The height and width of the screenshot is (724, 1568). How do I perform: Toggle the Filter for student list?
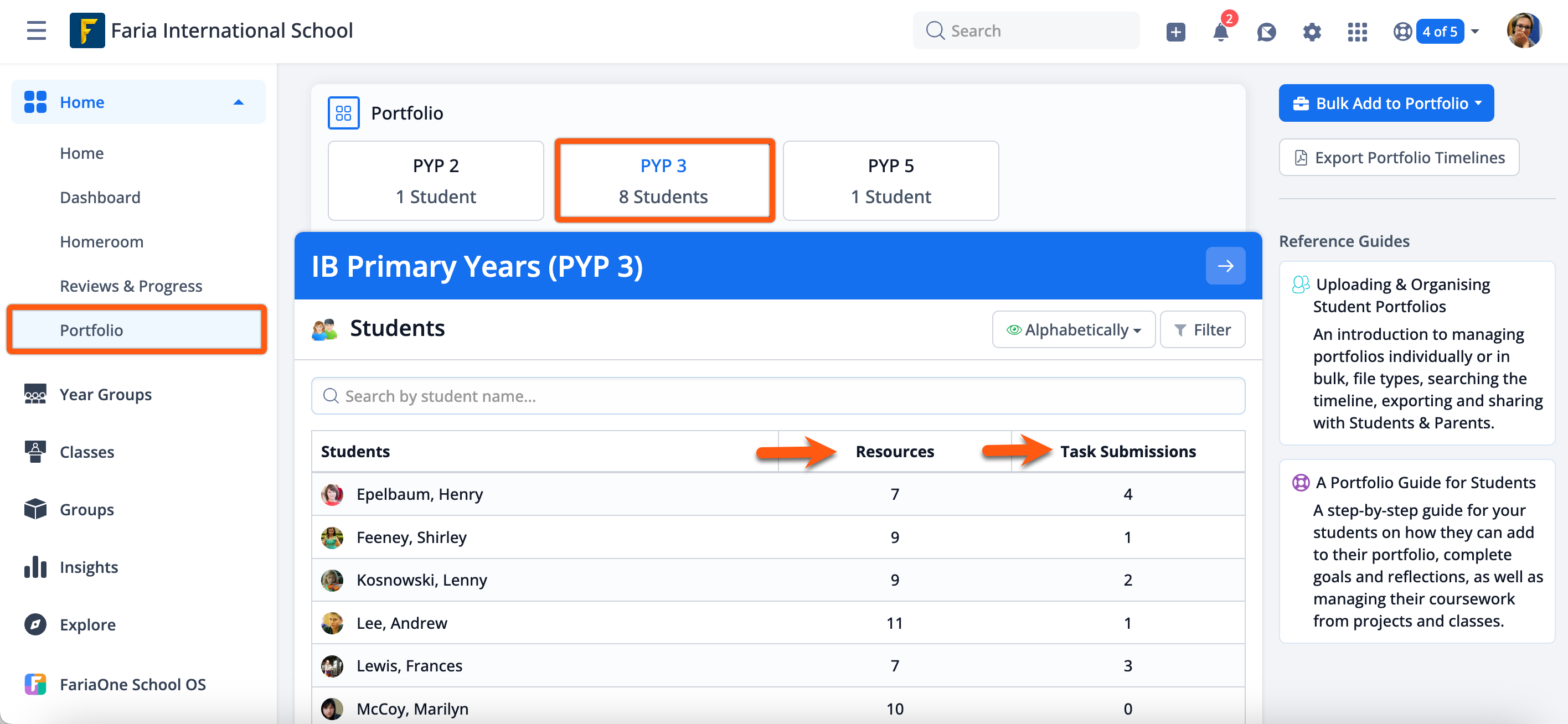[x=1202, y=329]
